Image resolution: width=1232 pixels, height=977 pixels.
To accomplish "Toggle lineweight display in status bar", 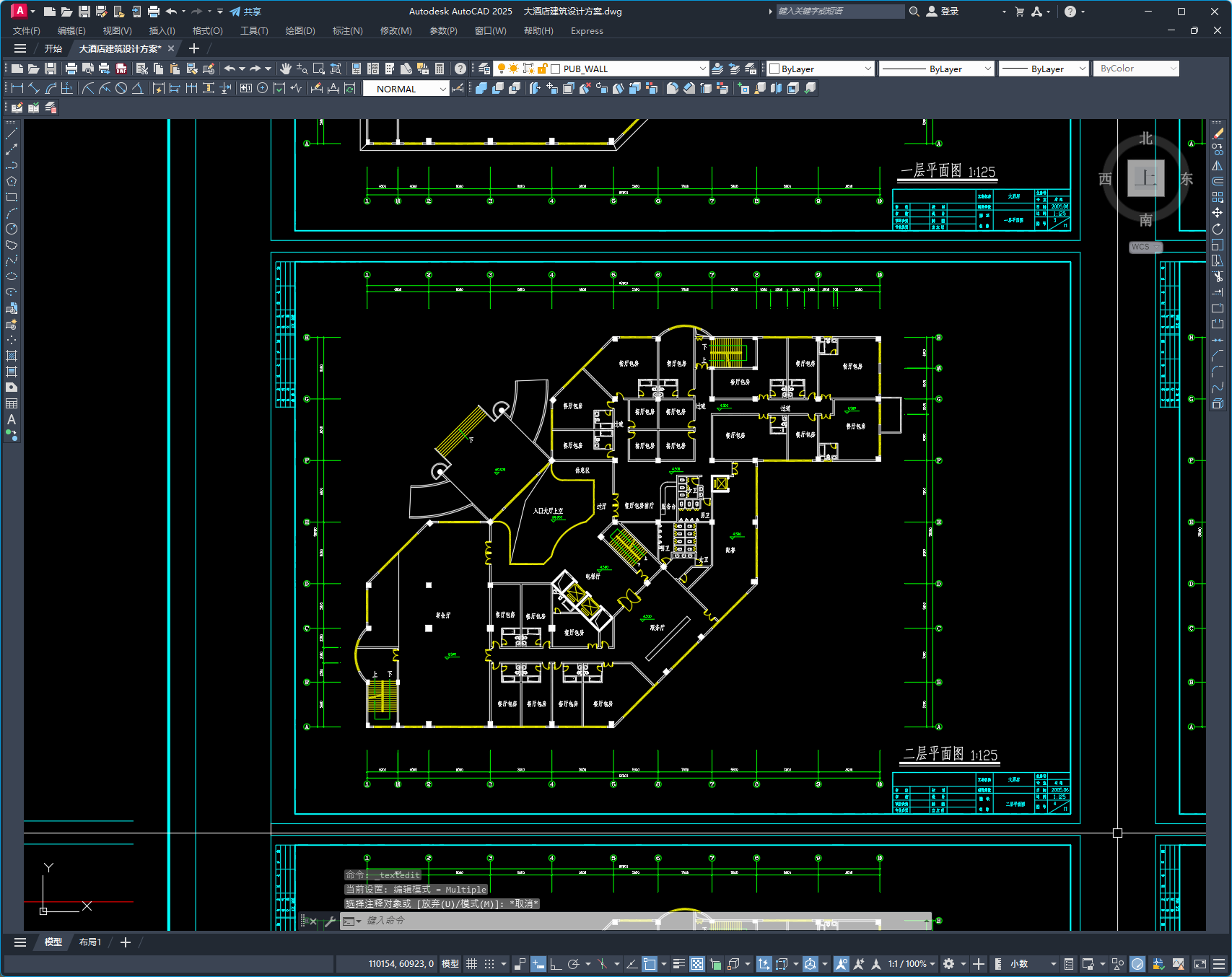I will 679,964.
